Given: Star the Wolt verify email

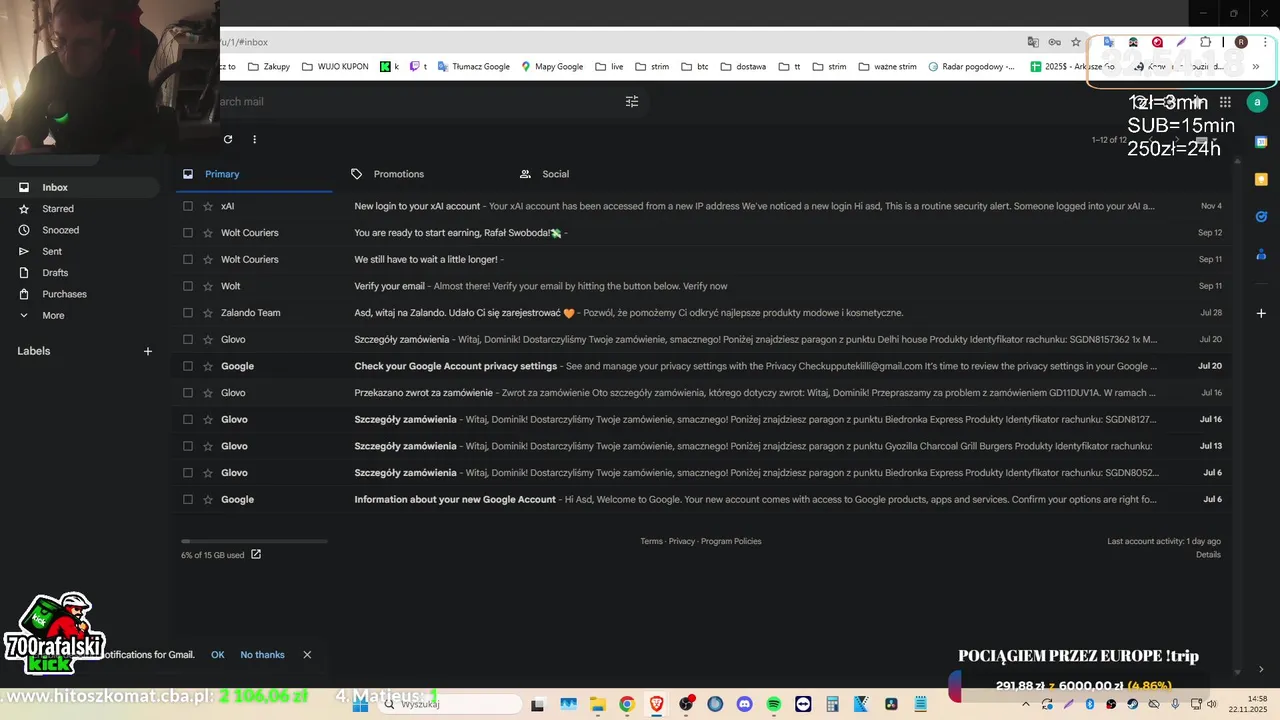Looking at the screenshot, I should point(208,286).
